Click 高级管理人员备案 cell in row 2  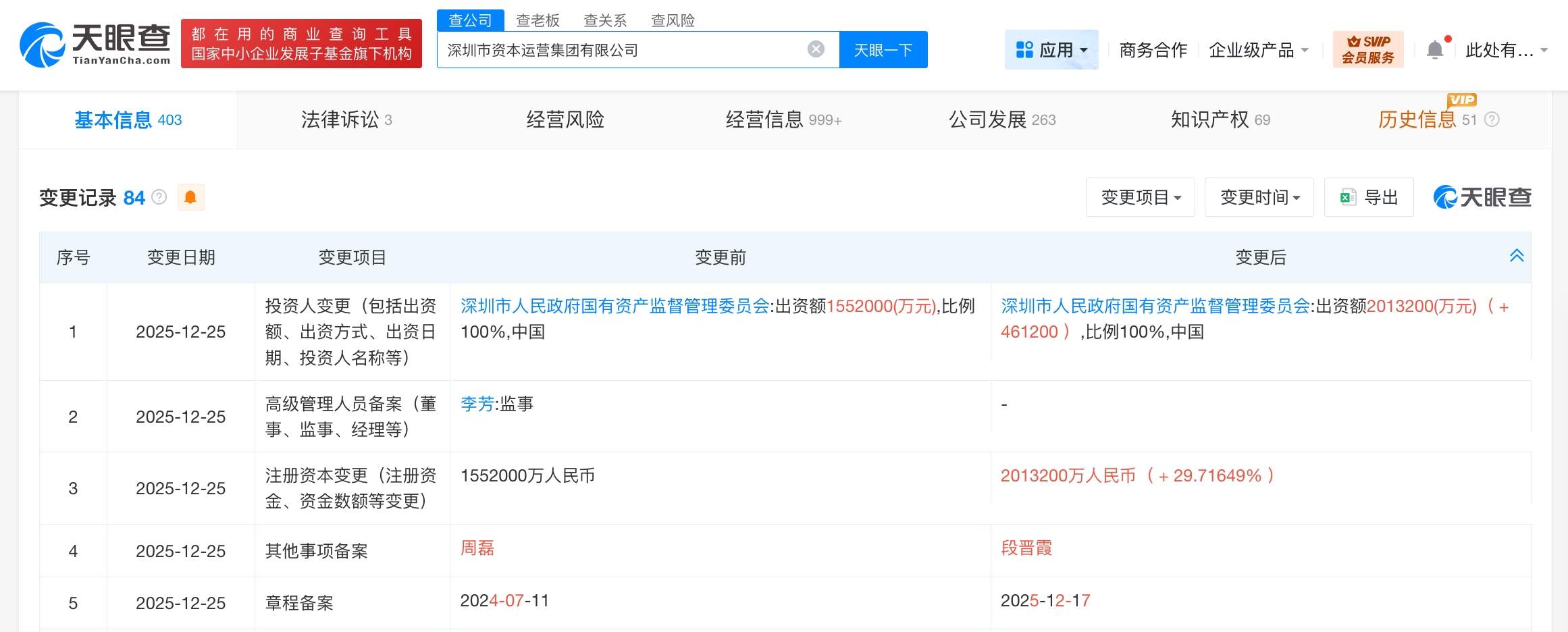pyautogui.click(x=351, y=417)
